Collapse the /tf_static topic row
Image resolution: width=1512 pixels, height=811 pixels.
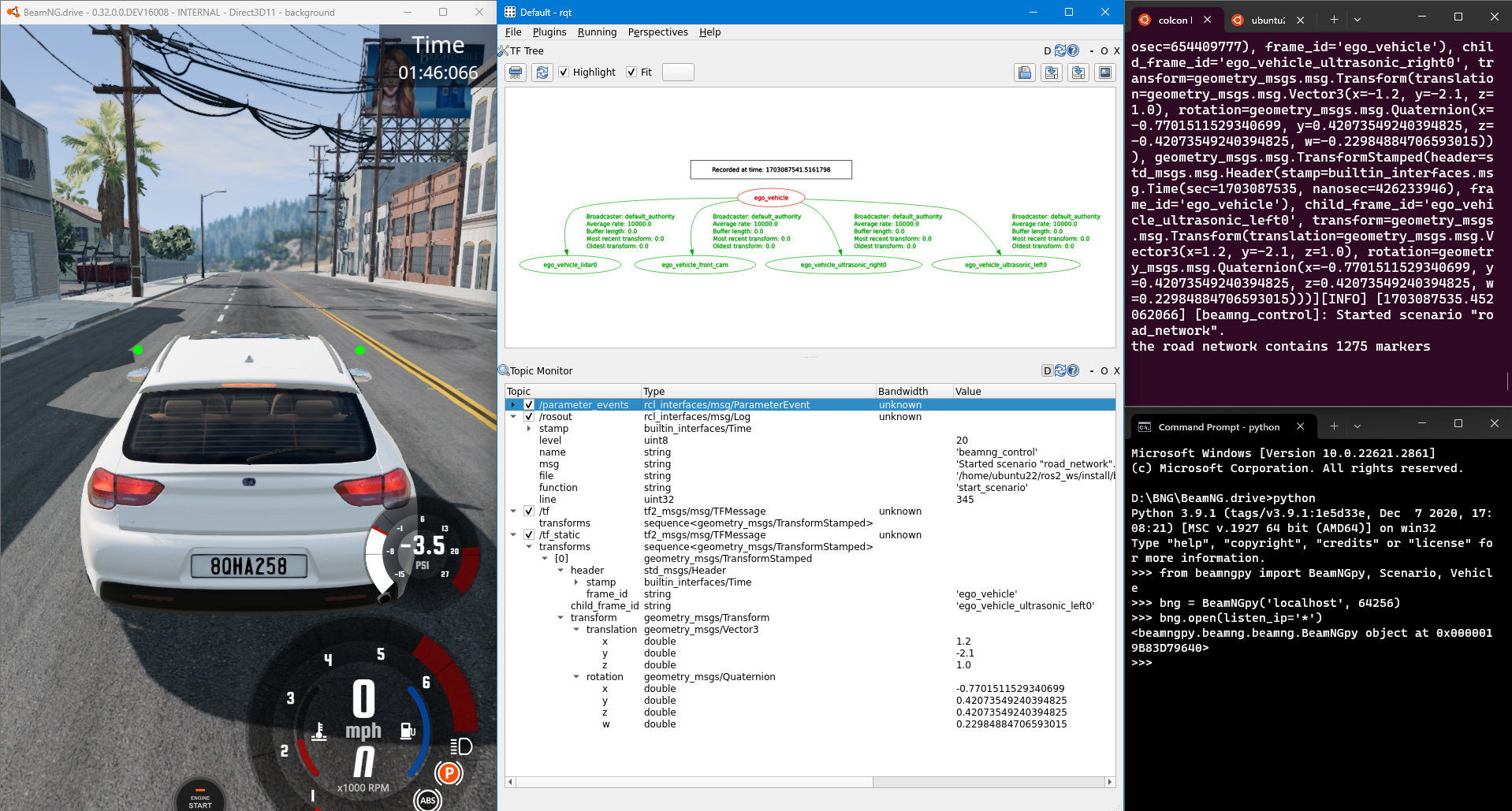[x=513, y=535]
